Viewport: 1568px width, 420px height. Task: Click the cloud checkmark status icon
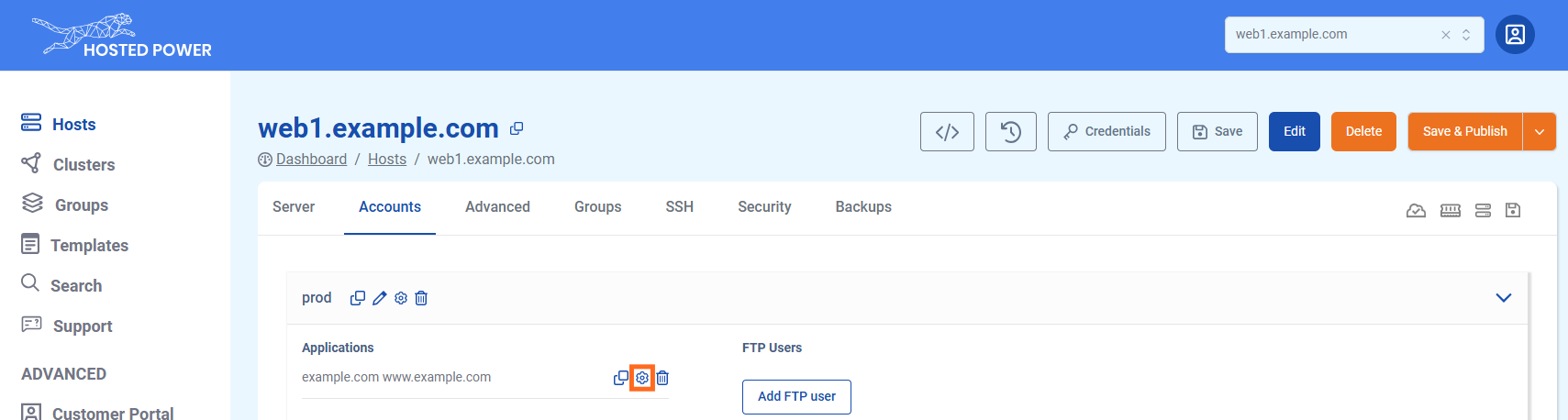pyautogui.click(x=1416, y=211)
